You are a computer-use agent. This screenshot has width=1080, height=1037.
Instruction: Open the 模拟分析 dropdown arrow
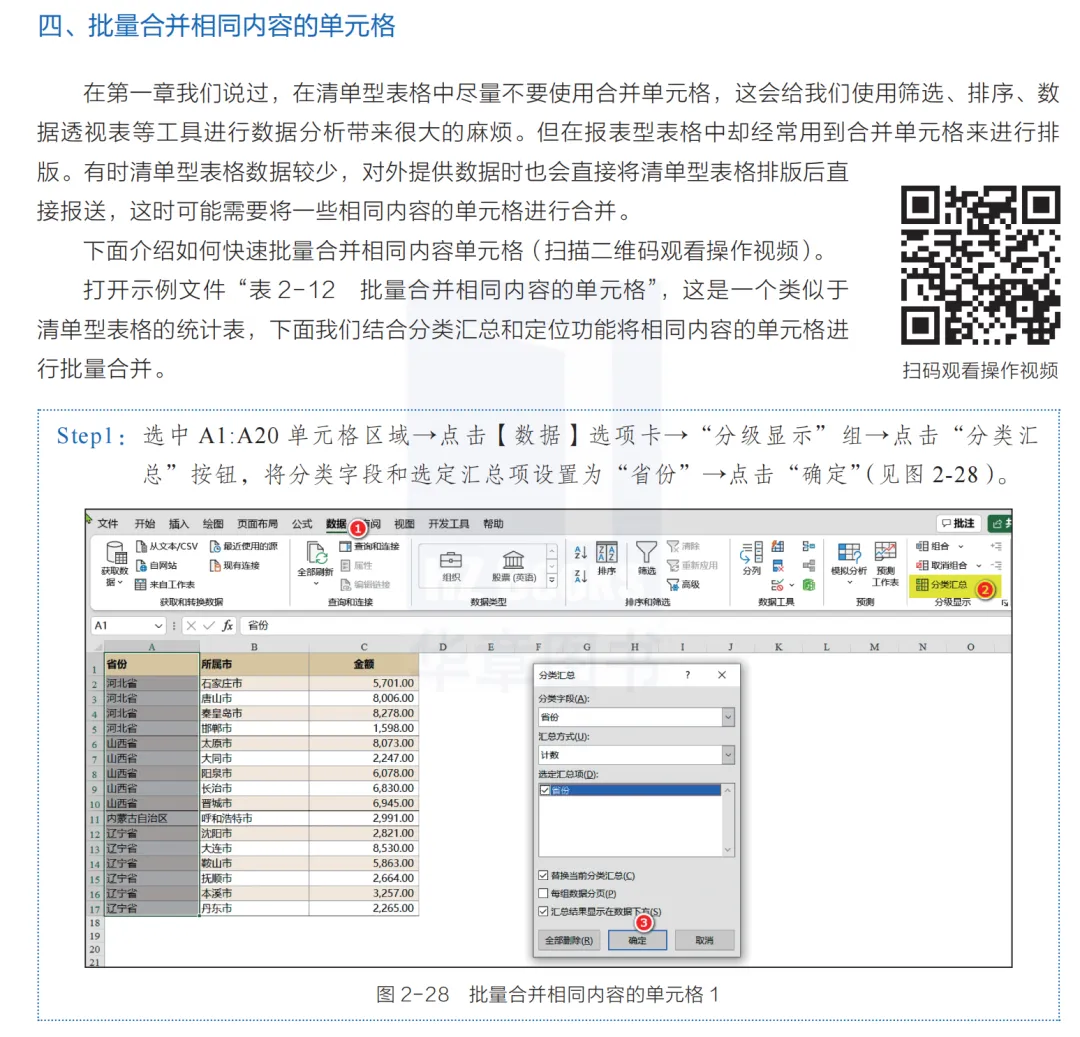click(849, 583)
